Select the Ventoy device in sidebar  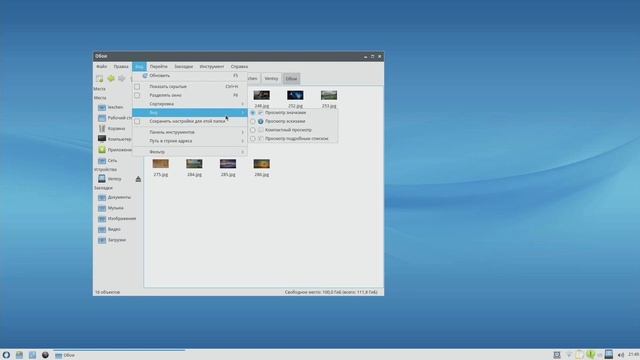click(110, 179)
